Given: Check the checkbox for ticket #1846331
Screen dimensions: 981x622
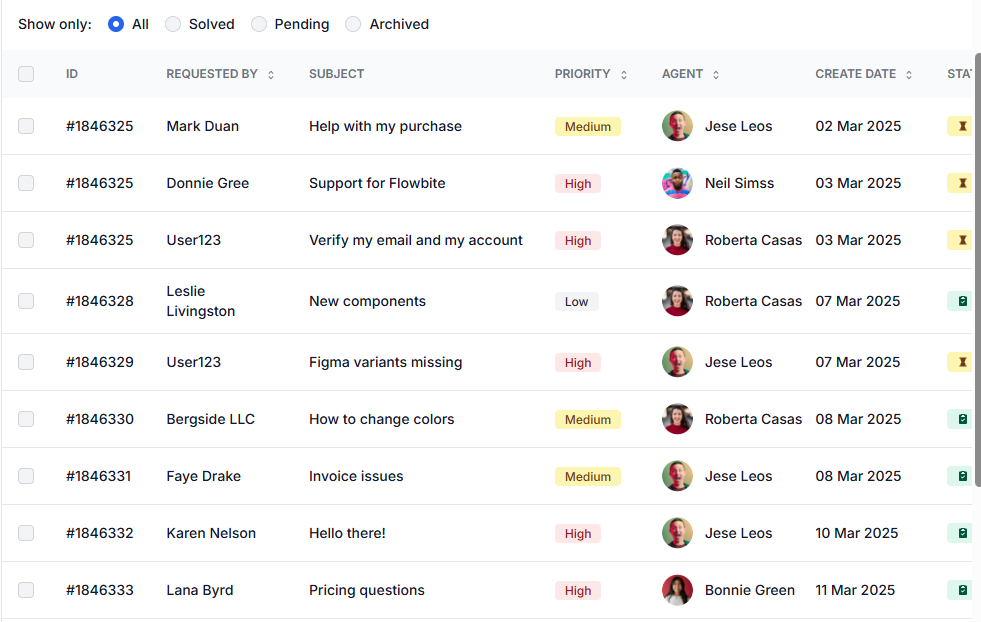Looking at the screenshot, I should click(26, 476).
